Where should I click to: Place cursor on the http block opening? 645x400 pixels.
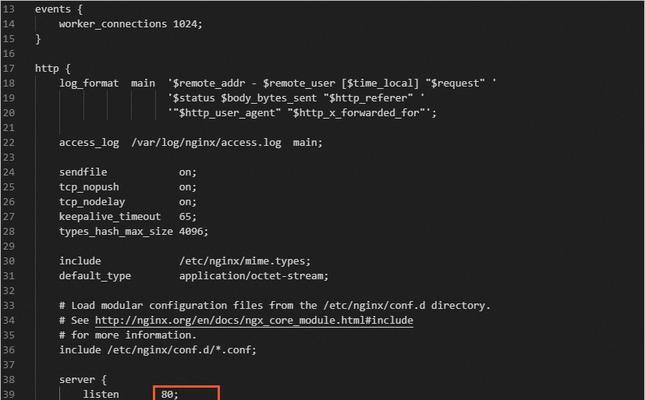coord(53,69)
